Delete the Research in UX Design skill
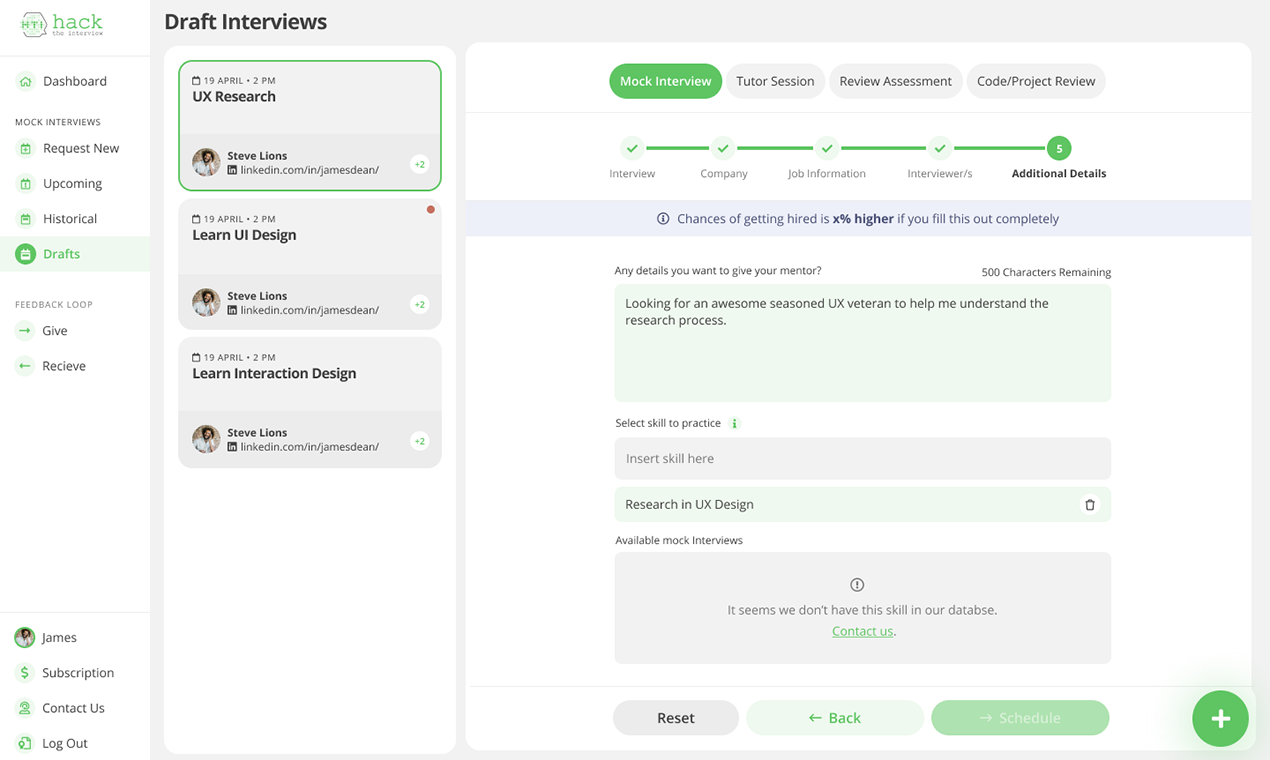Screen dimensions: 1270x760 (x=1090, y=505)
